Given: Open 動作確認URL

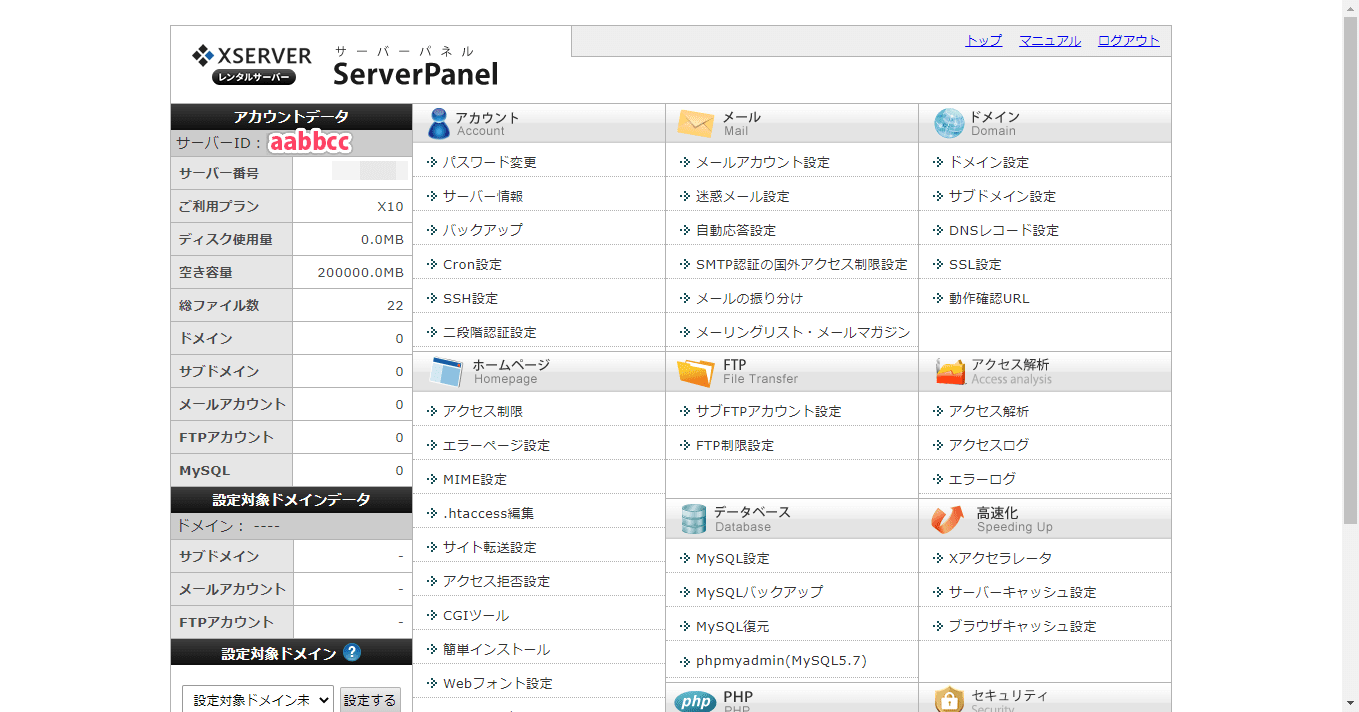Looking at the screenshot, I should point(989,298).
